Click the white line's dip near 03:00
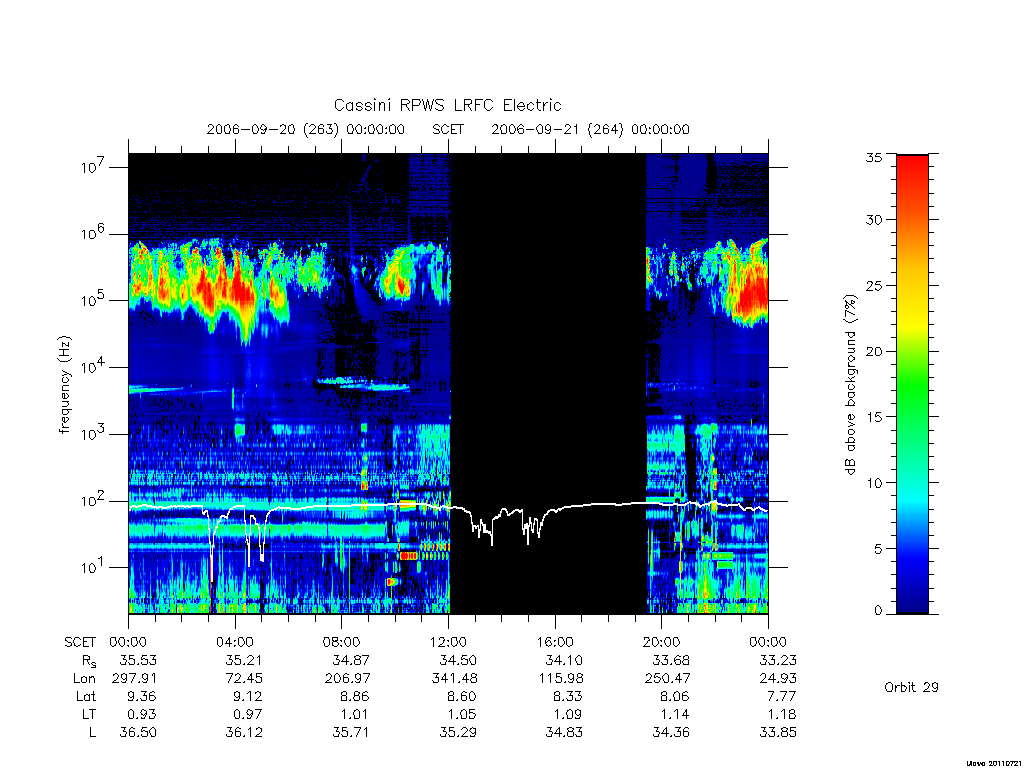 (212, 545)
